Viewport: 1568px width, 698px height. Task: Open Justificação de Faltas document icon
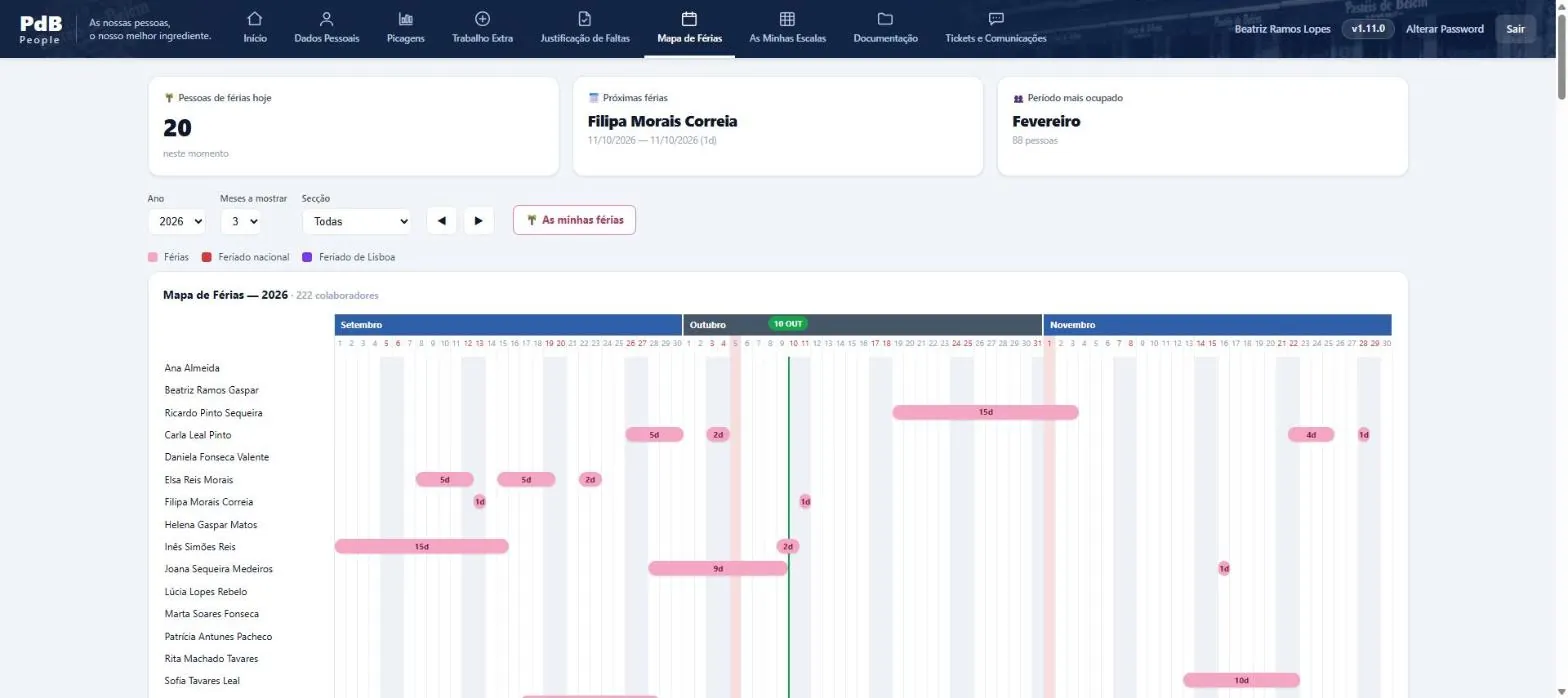(585, 18)
